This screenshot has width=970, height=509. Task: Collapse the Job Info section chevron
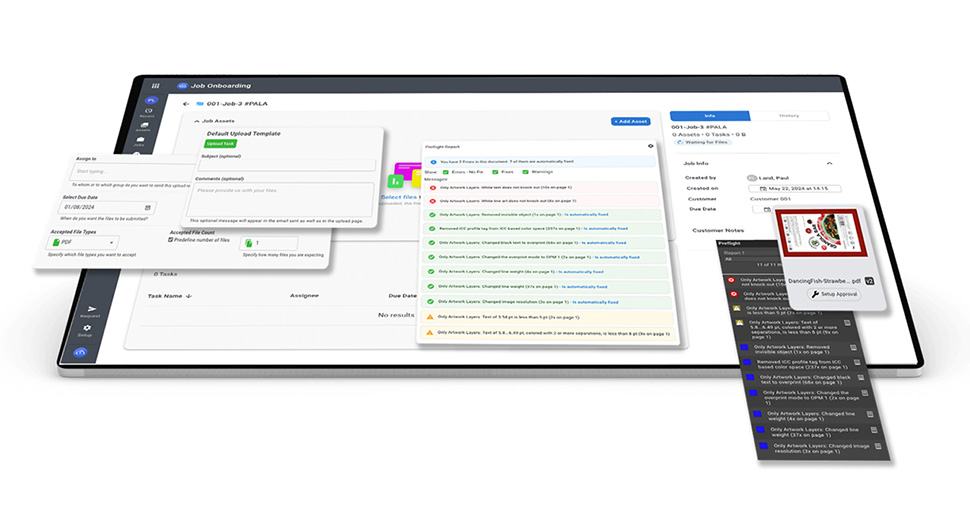coord(829,163)
